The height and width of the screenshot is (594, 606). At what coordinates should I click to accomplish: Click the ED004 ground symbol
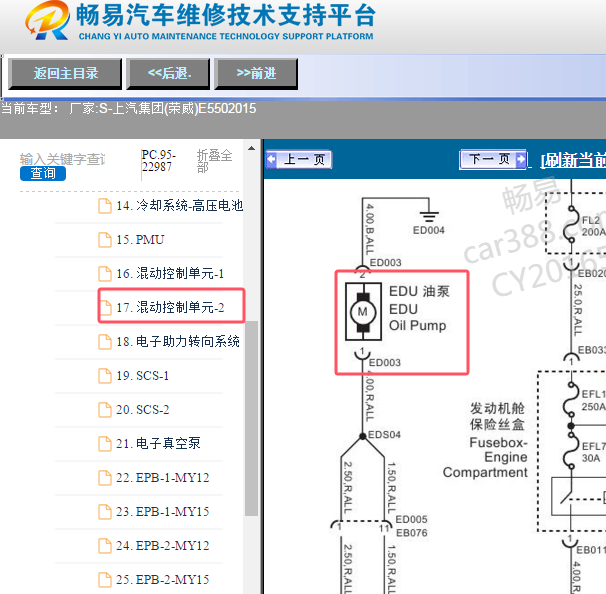tap(429, 216)
